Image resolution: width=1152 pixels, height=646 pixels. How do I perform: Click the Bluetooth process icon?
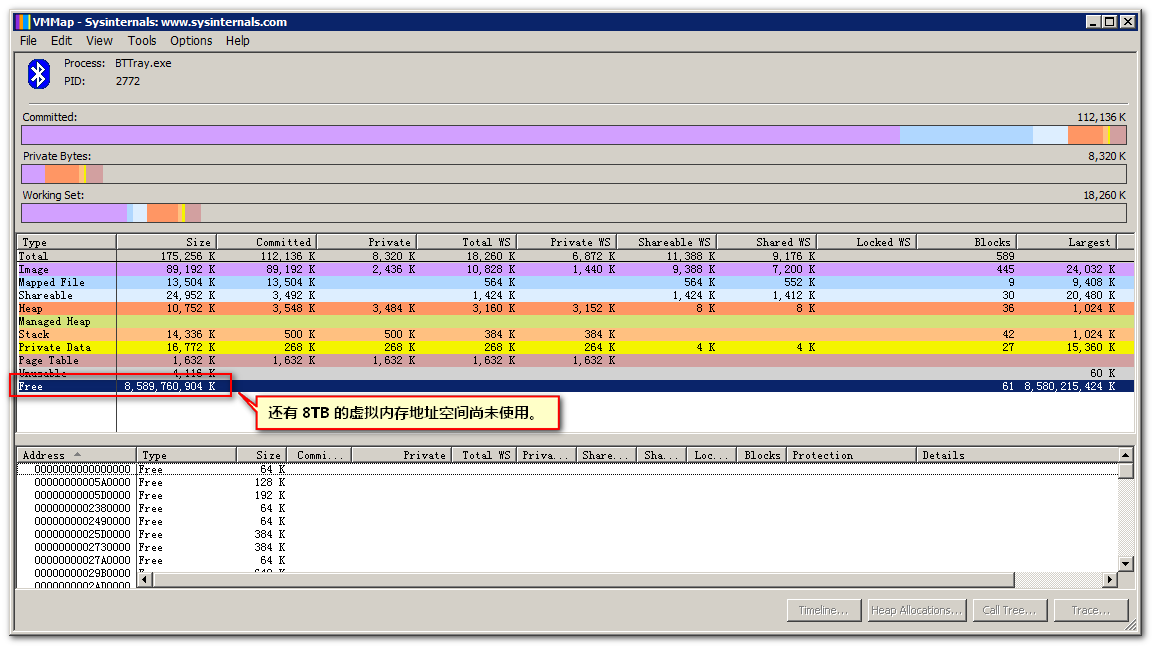point(39,73)
